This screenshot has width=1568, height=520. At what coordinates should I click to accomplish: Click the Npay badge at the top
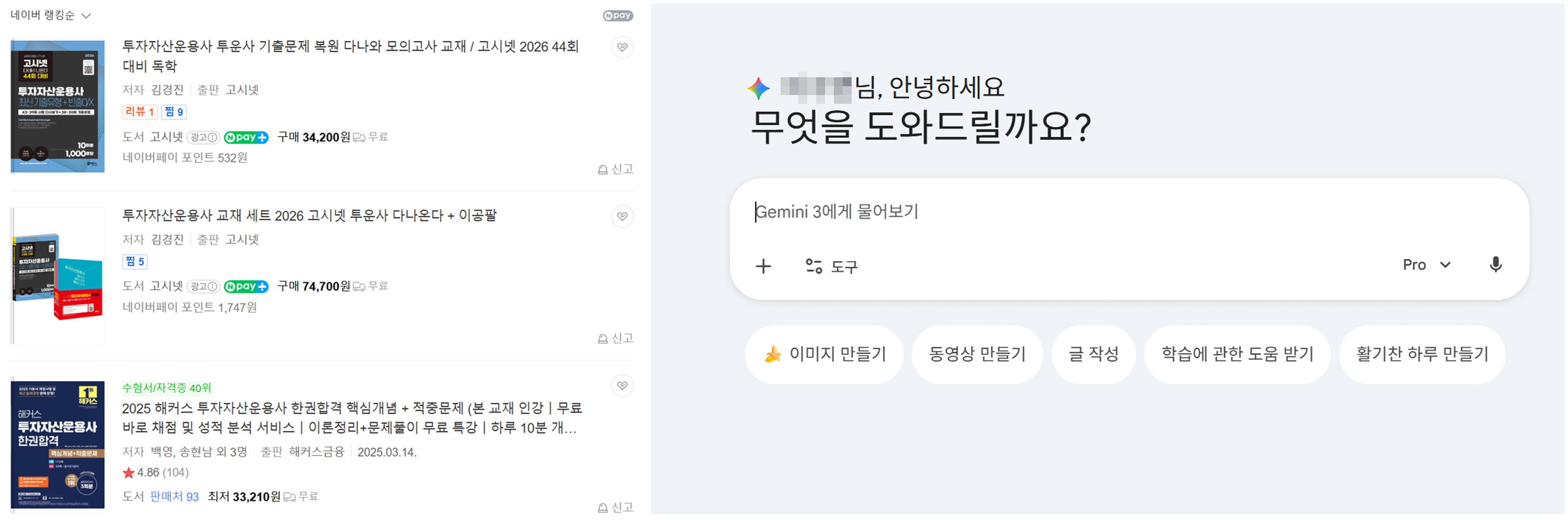click(x=617, y=16)
